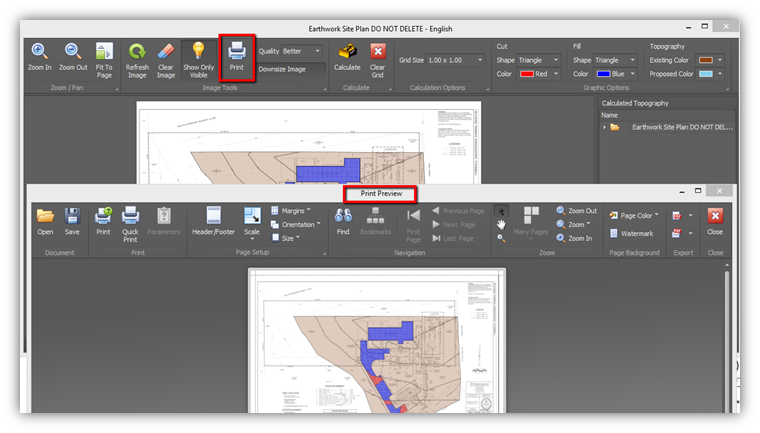Click Open in Print Preview Document group

pos(45,222)
